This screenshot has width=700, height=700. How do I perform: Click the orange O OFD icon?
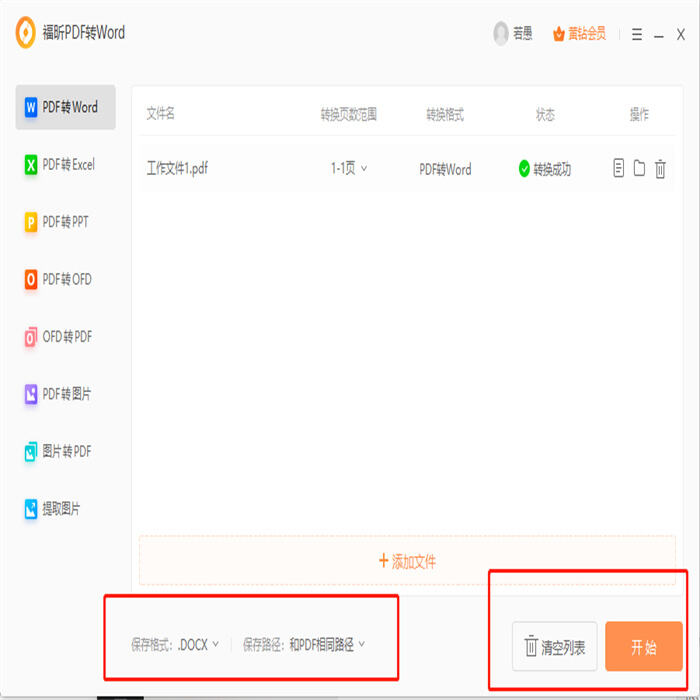31,279
